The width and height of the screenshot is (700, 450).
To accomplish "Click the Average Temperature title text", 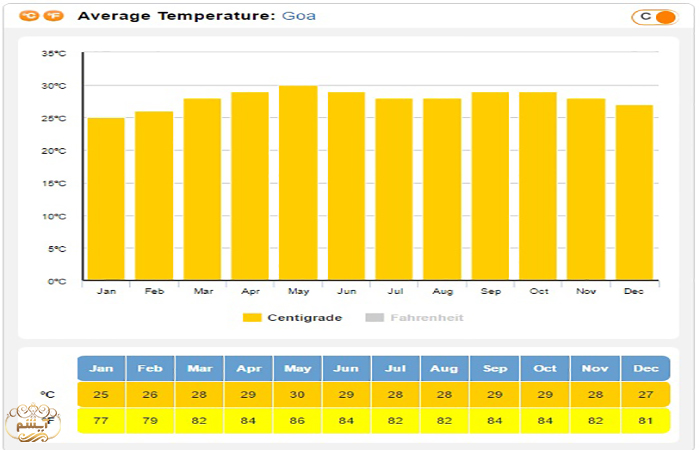I will [175, 16].
